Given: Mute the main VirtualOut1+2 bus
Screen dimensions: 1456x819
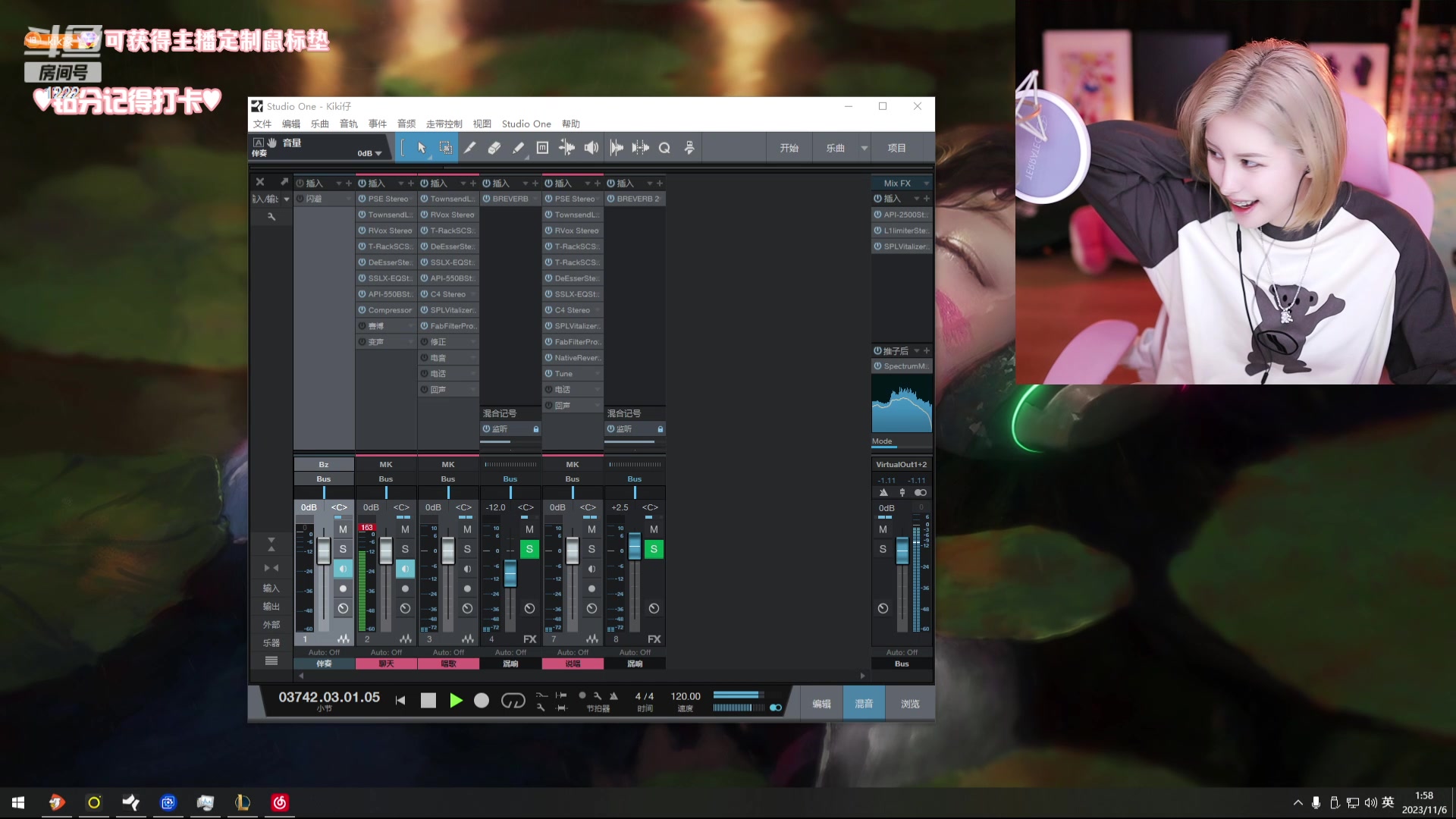Looking at the screenshot, I should click(x=883, y=529).
